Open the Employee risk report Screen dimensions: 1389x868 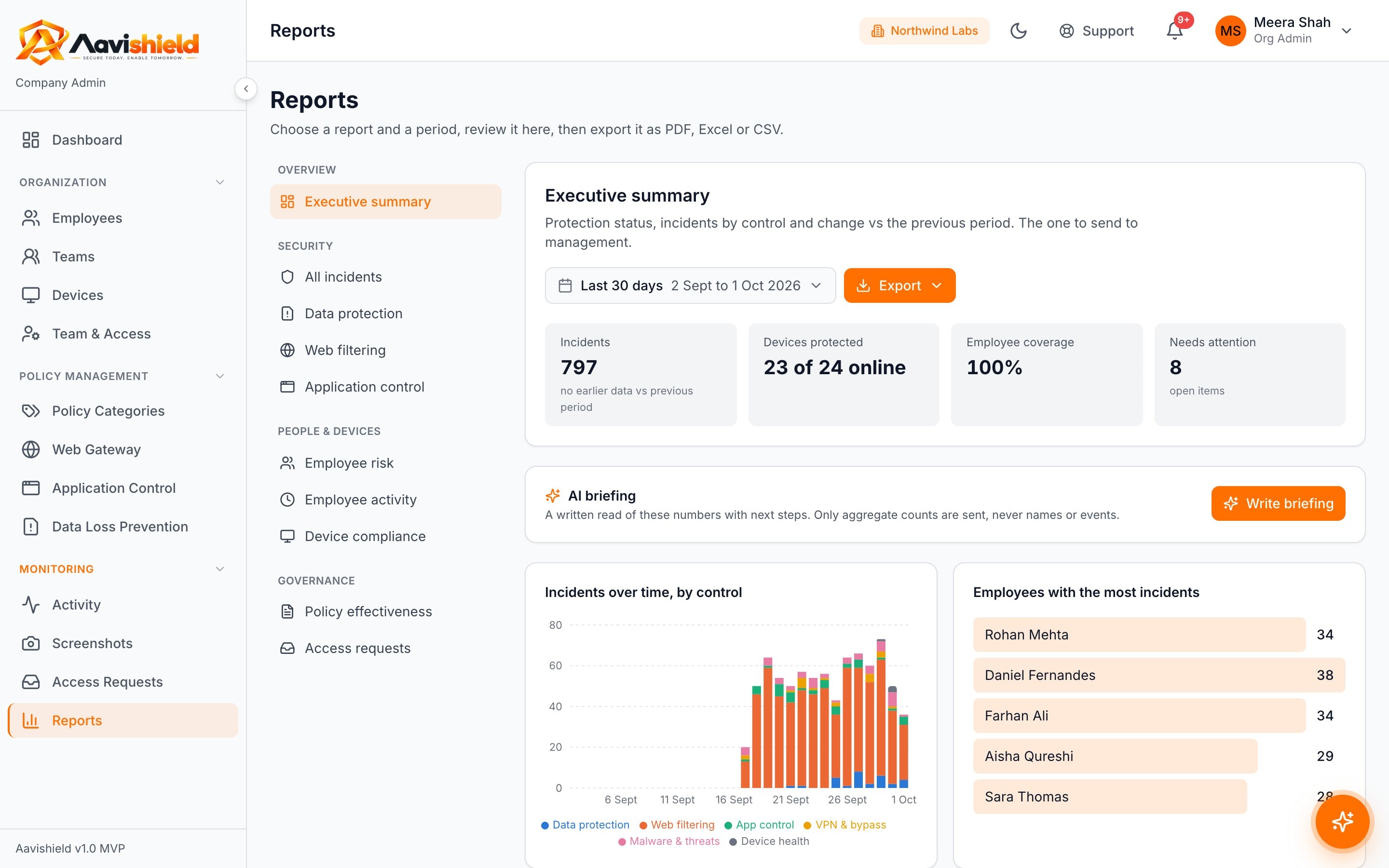pos(386,463)
